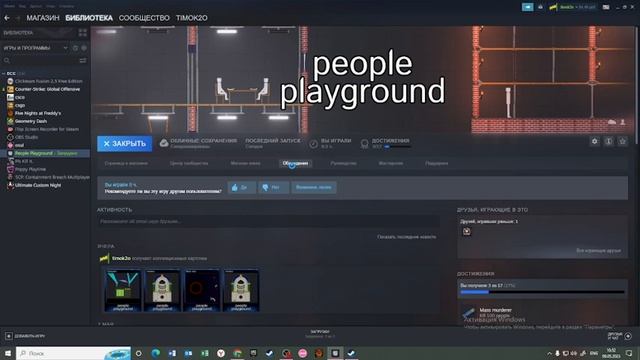640x360 pixels.
Task: Open Microsoft Edge from taskbar
Action: tap(156, 353)
